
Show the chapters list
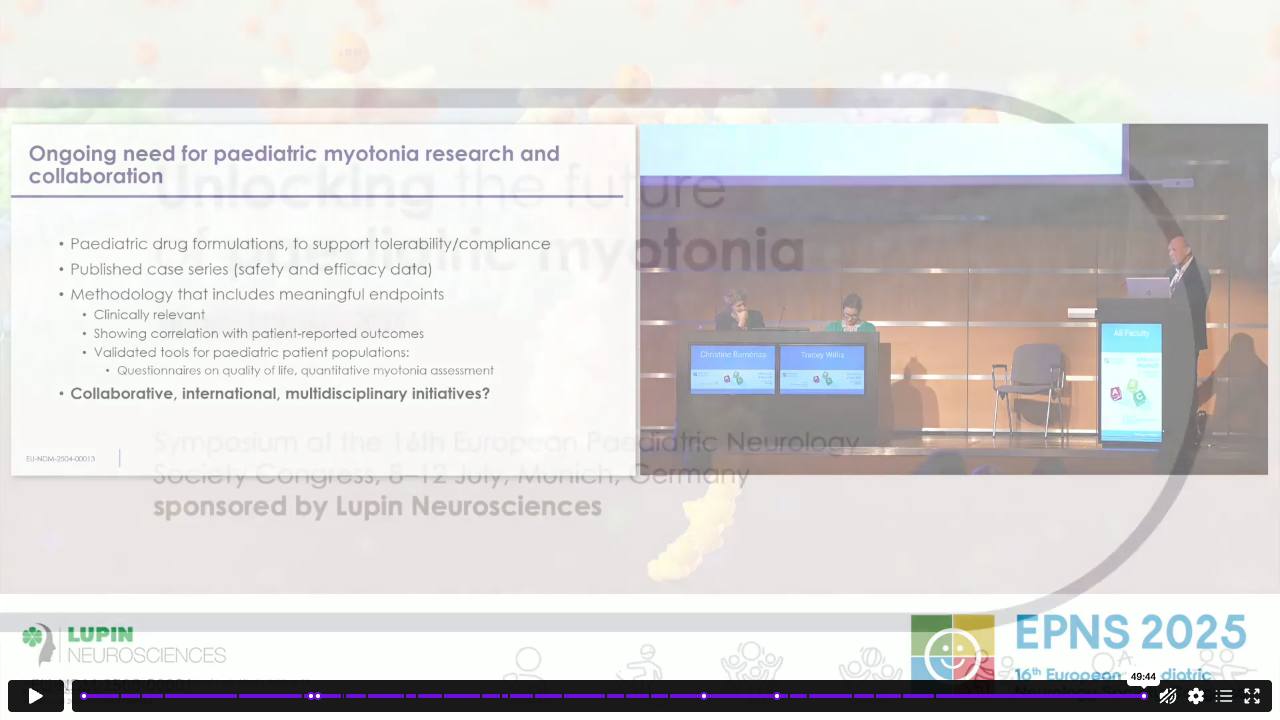pyautogui.click(x=1224, y=696)
